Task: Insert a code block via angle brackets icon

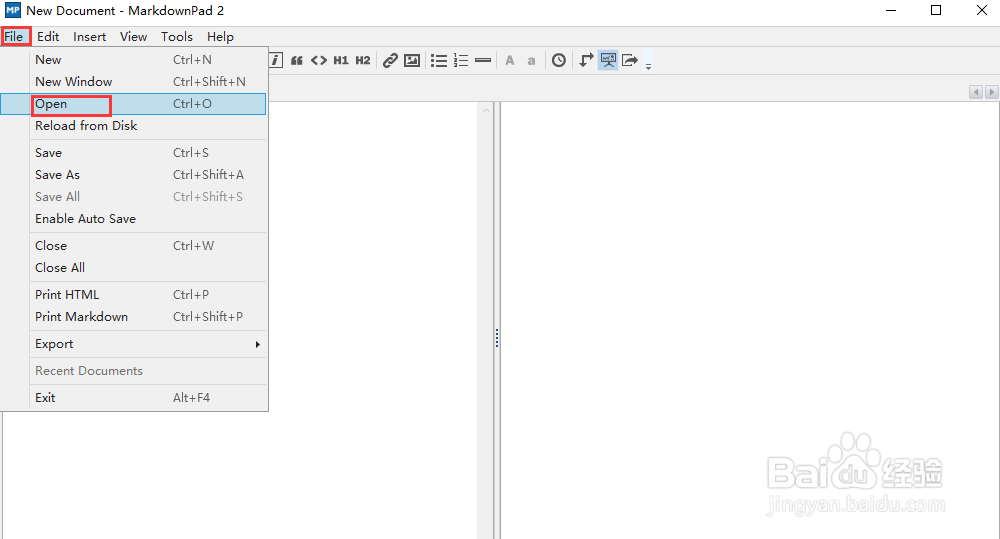Action: point(319,61)
